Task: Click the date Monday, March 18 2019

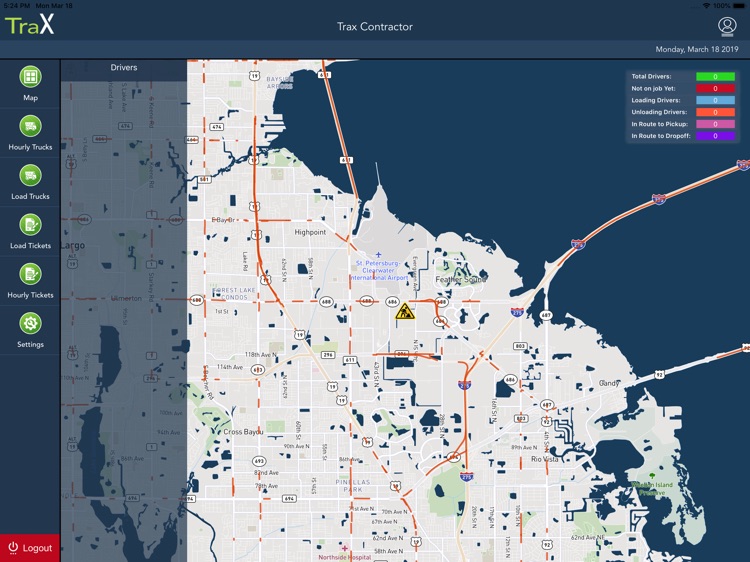Action: click(x=697, y=49)
